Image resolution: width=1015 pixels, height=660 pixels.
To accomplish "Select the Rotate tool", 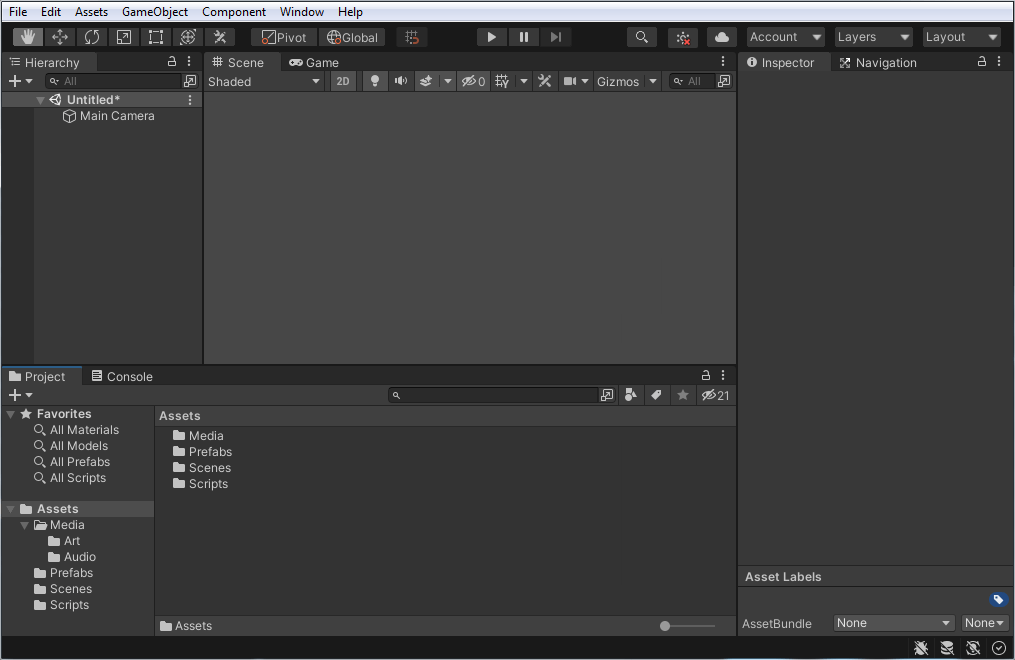I will (92, 37).
